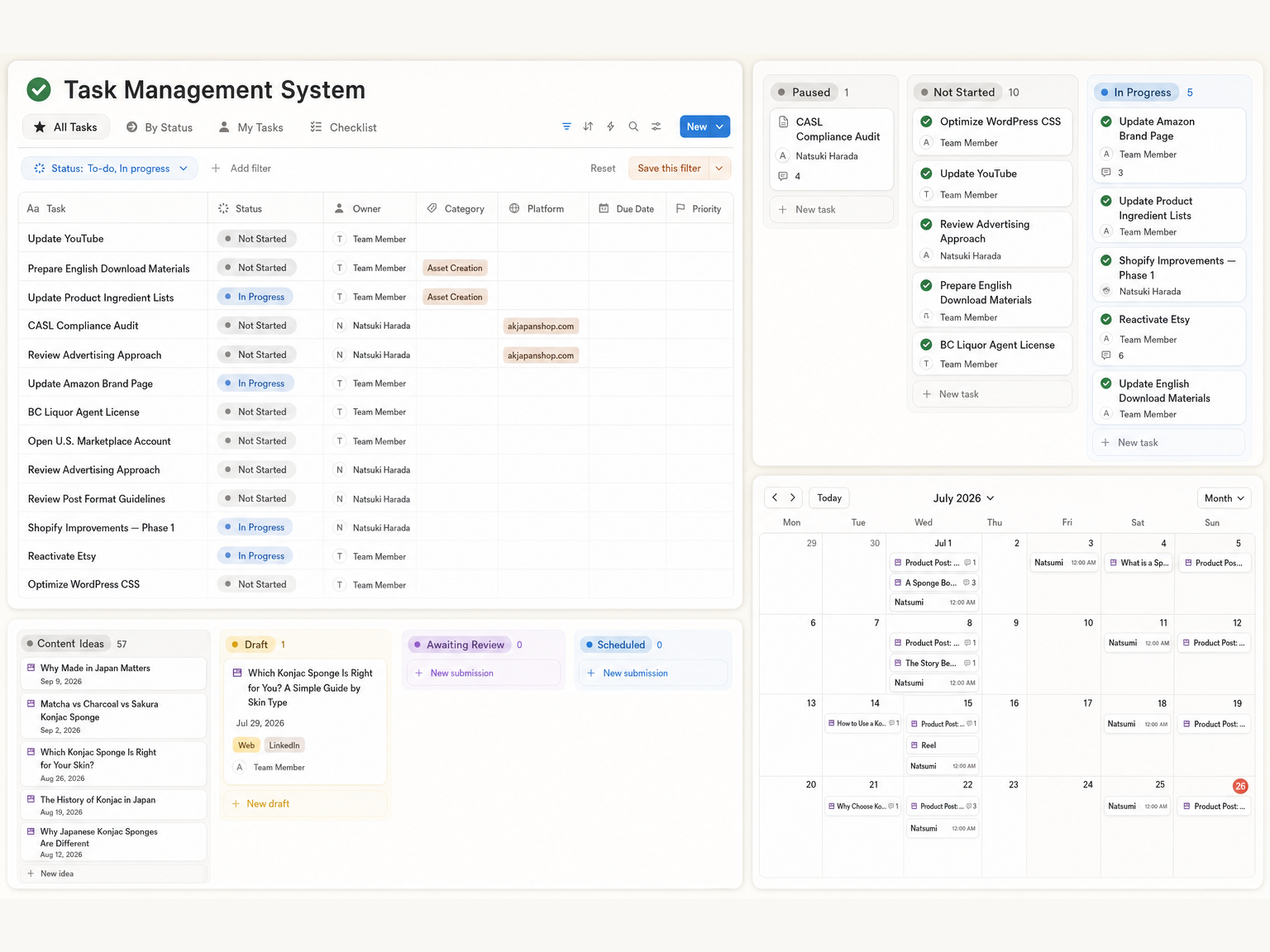This screenshot has height=952, width=1270.
Task: Toggle the check on Optimize WordPress CSS card
Action: point(927,121)
